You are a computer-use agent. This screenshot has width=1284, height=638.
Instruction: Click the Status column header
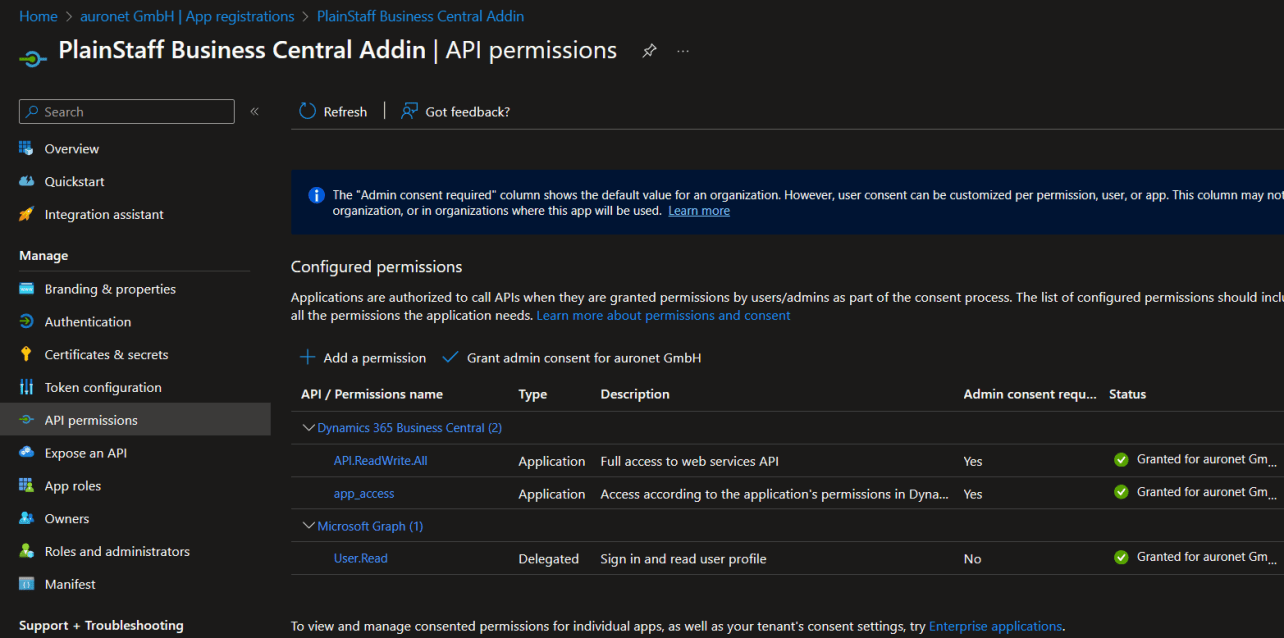1127,394
